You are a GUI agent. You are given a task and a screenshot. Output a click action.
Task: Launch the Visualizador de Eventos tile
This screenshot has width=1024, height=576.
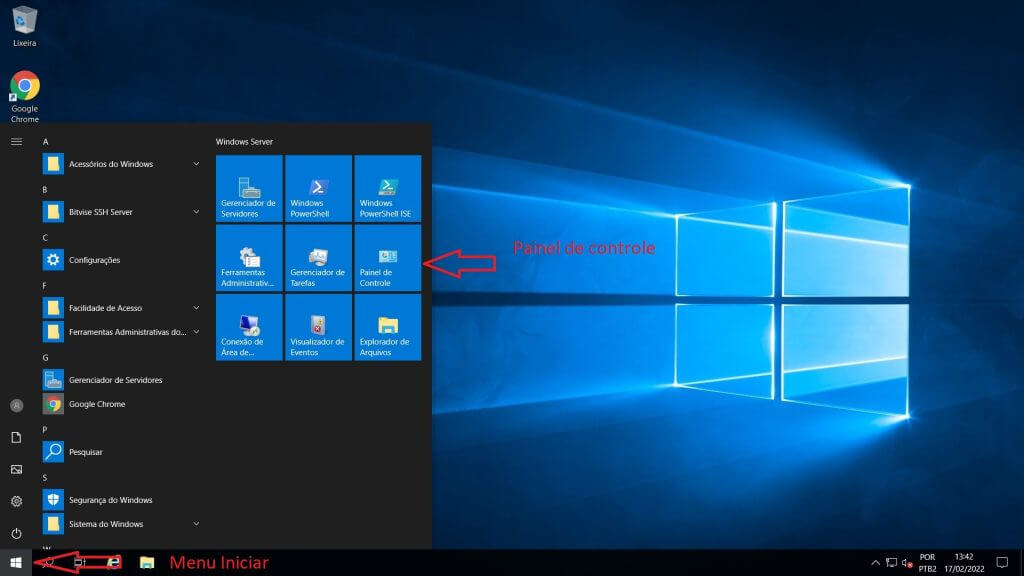318,327
